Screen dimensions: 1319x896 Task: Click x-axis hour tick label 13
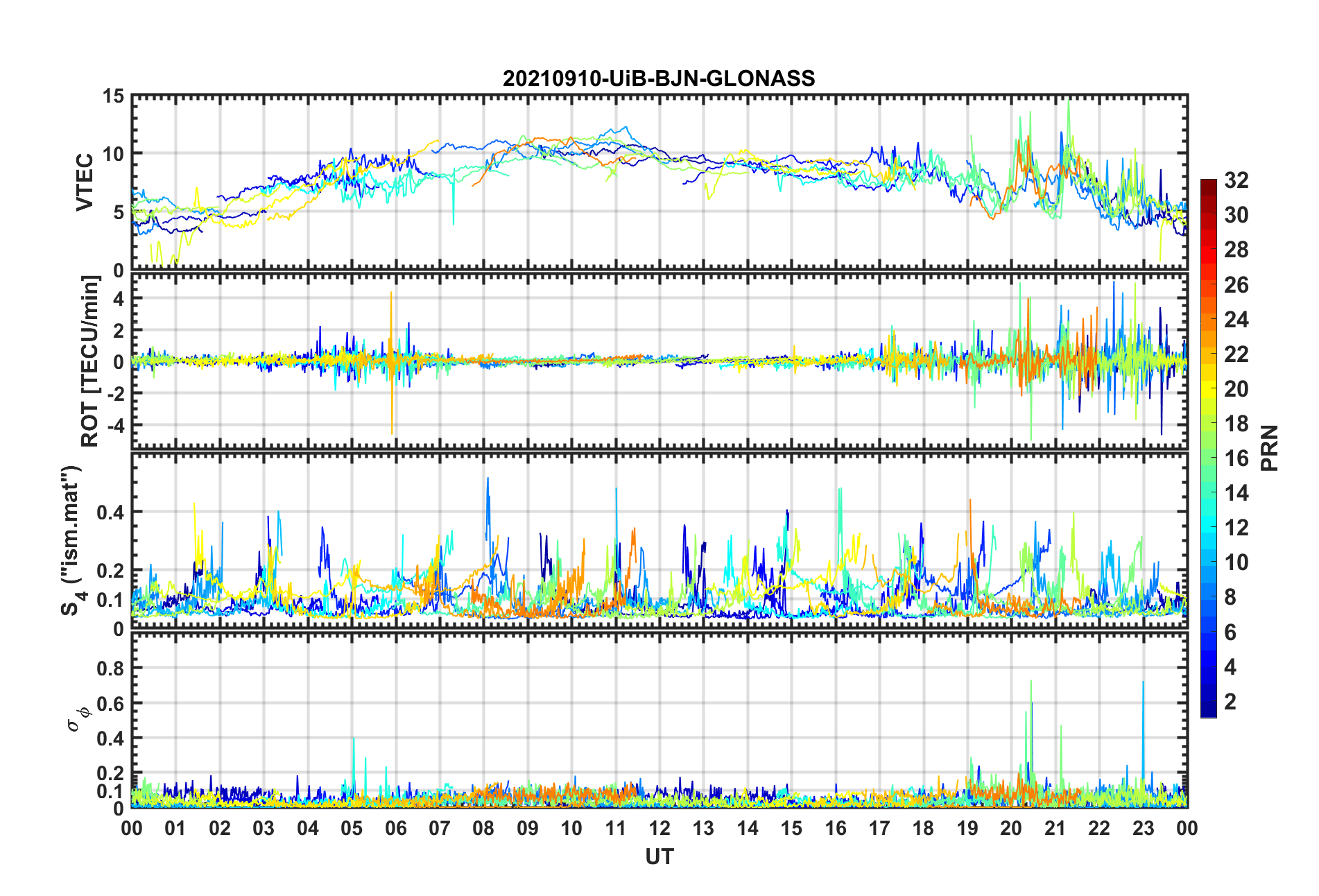pyautogui.click(x=703, y=828)
